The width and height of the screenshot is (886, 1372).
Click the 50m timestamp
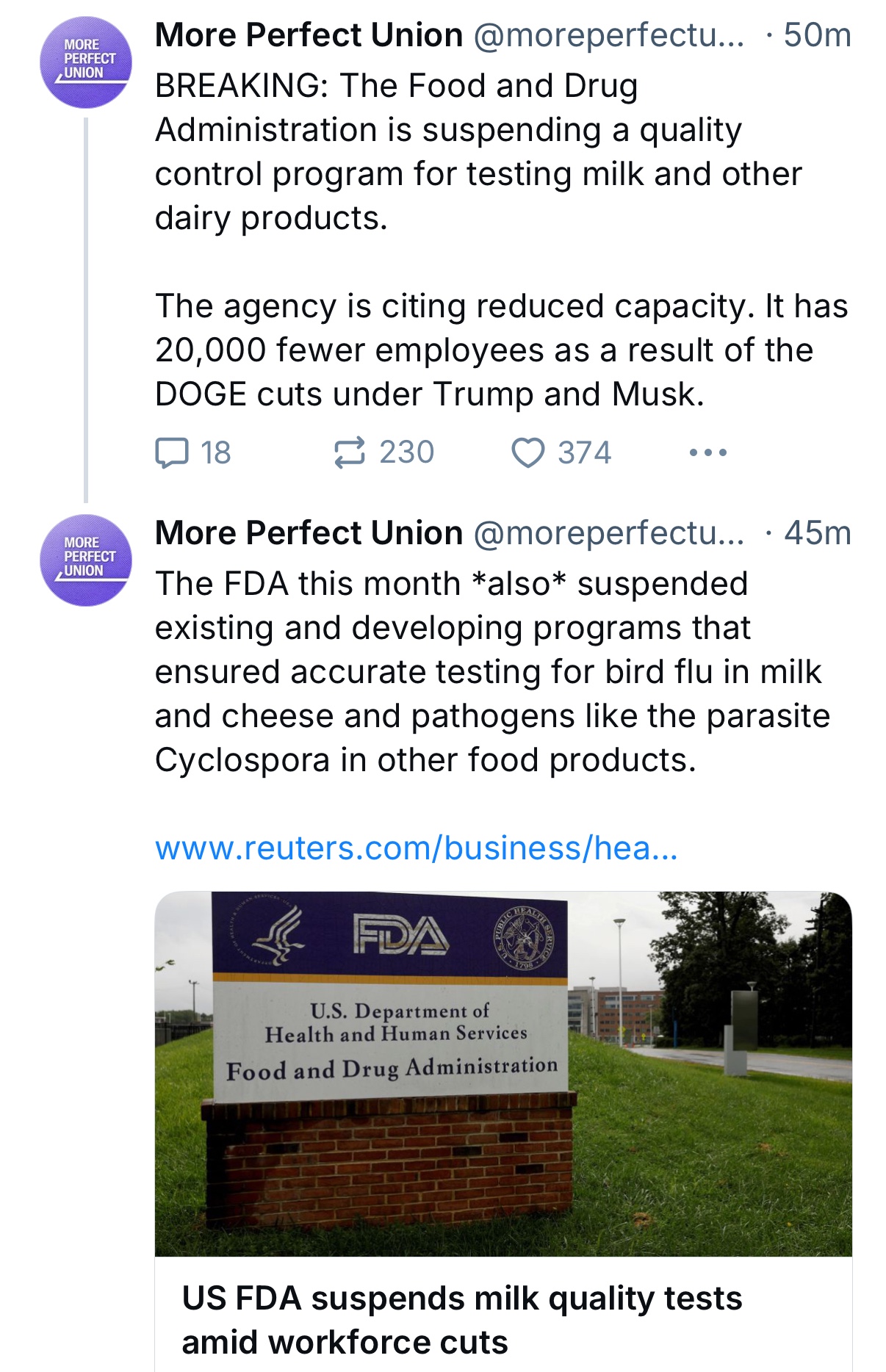817,35
